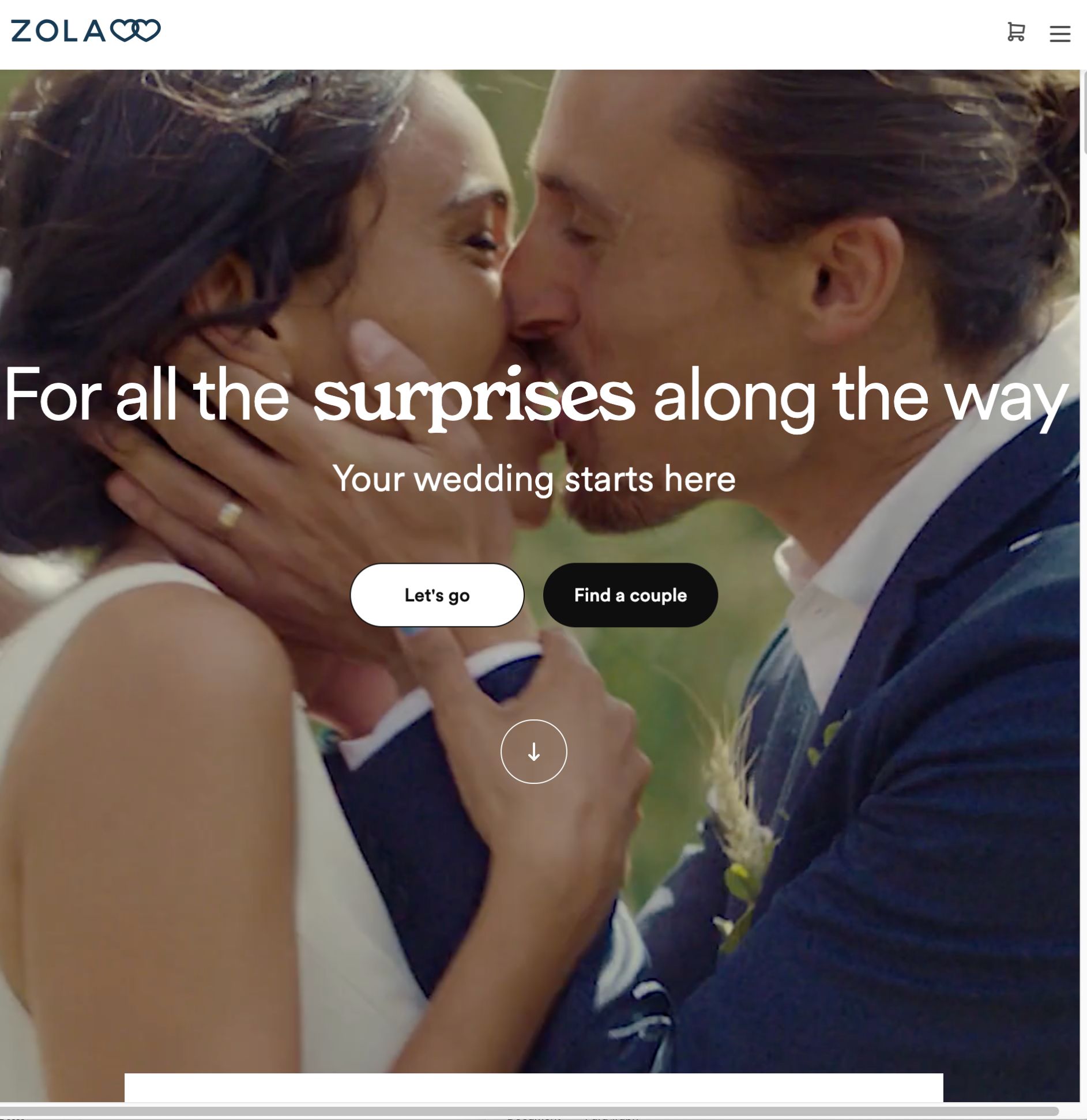
Task: Click the bold word "surprises"
Action: (x=474, y=398)
